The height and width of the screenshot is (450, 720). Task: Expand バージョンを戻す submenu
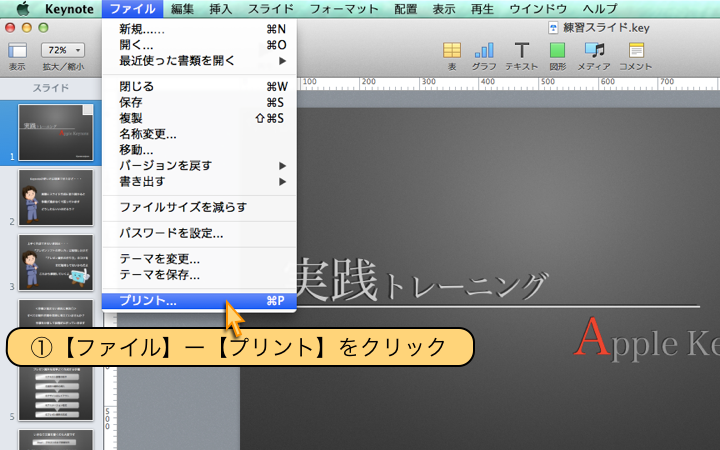coord(199,166)
